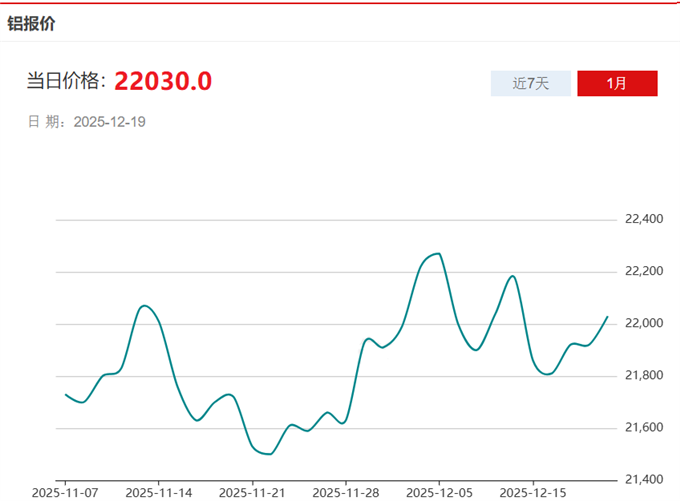Click the 2025-11-28 x-axis label
The image size is (680, 501).
click(345, 492)
